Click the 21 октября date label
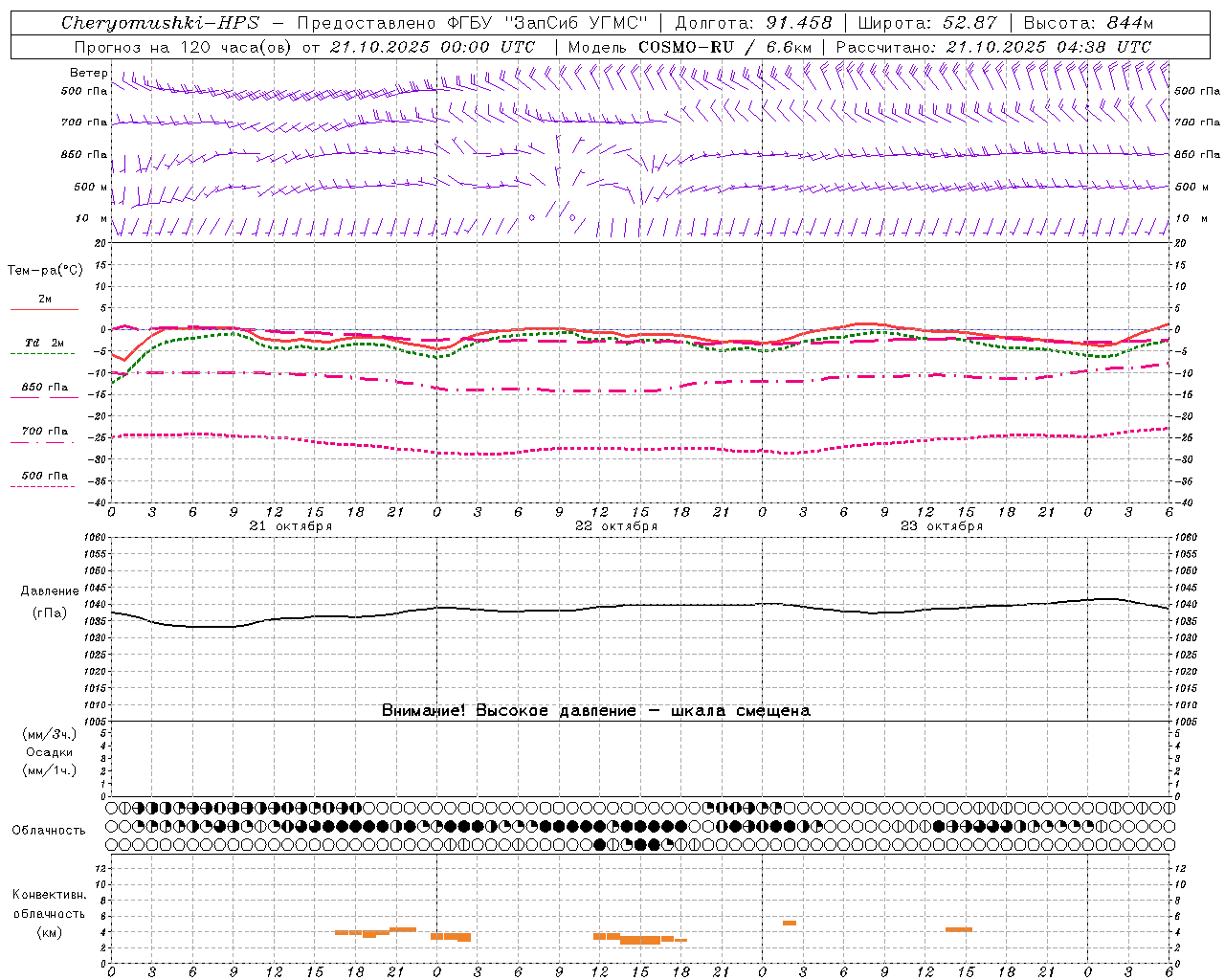 coord(290,526)
